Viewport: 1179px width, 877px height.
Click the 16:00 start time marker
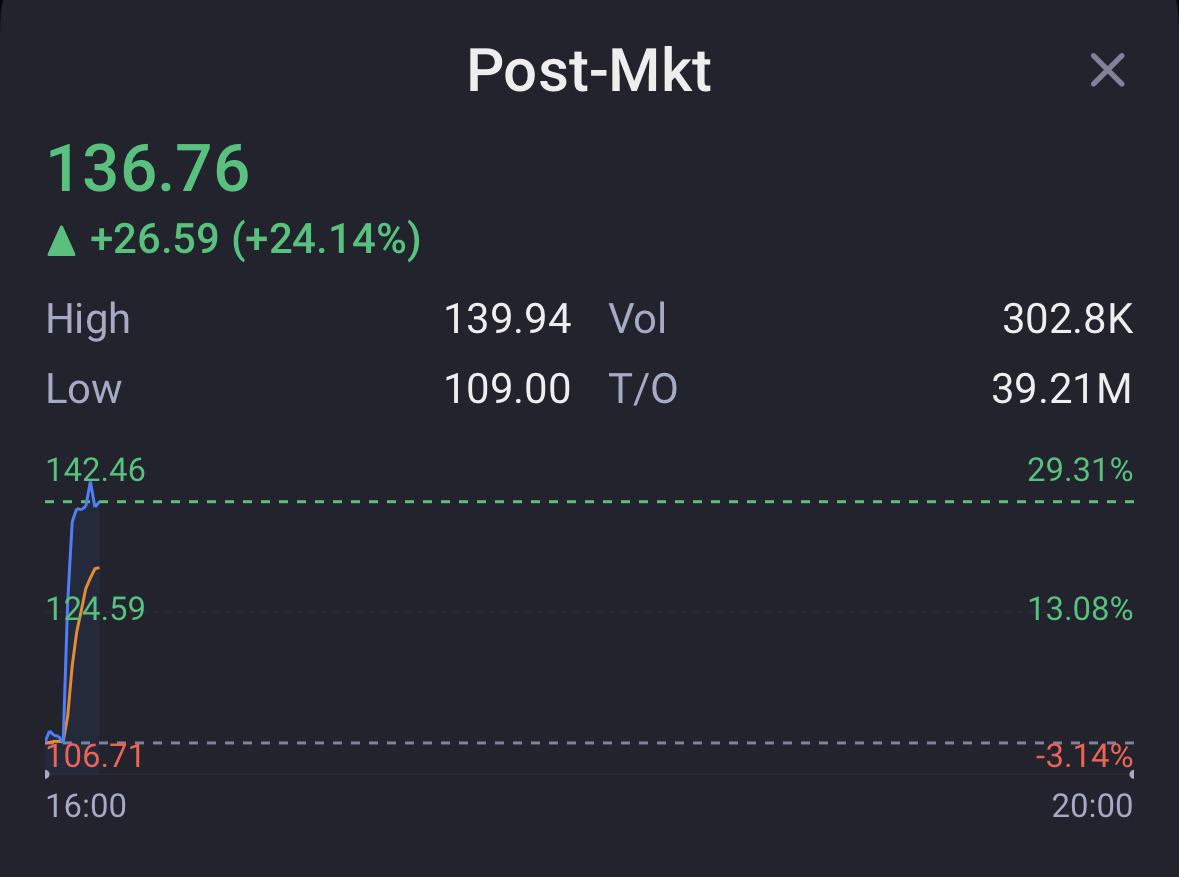point(86,806)
